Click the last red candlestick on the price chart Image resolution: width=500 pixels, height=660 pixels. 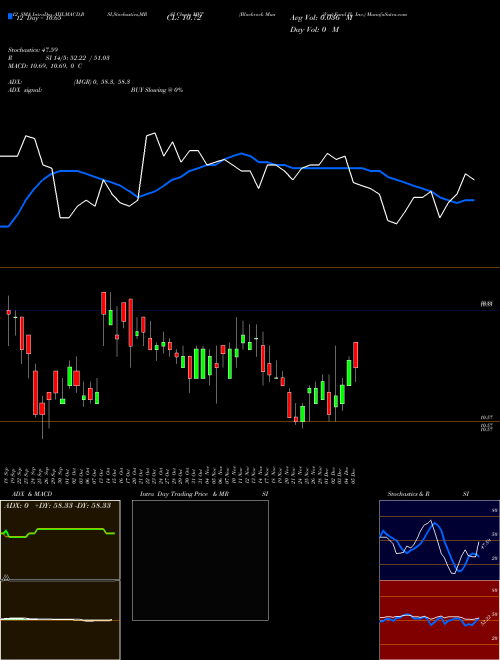[x=356, y=355]
